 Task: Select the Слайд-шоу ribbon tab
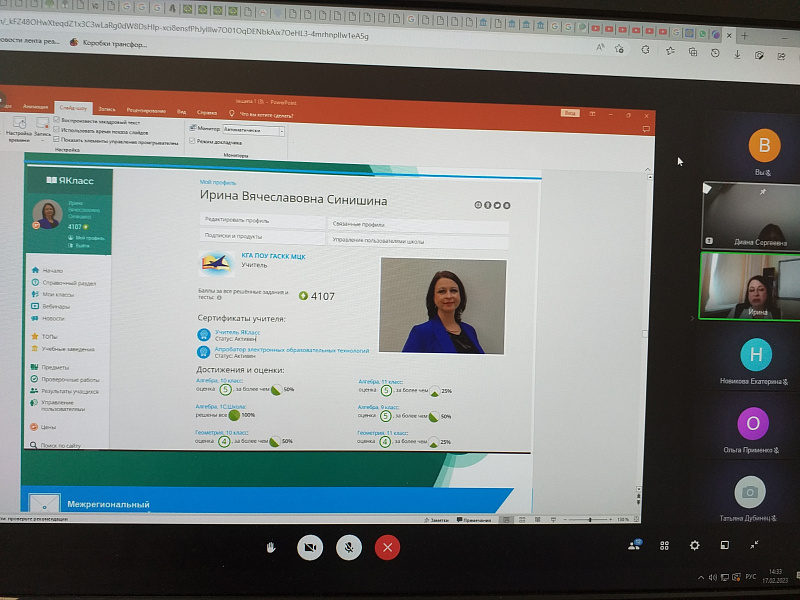point(73,108)
